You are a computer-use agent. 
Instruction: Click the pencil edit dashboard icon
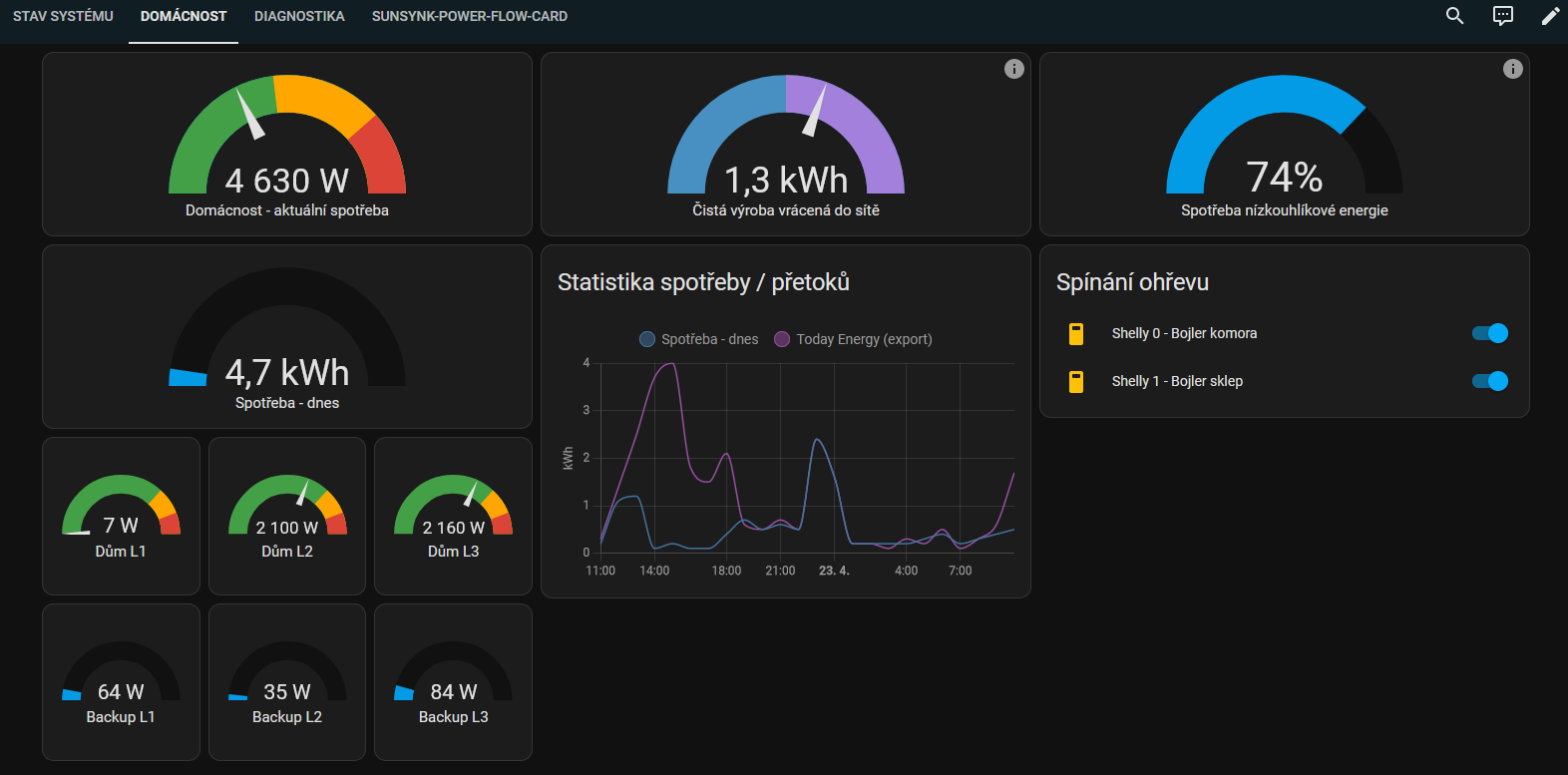coord(1550,16)
